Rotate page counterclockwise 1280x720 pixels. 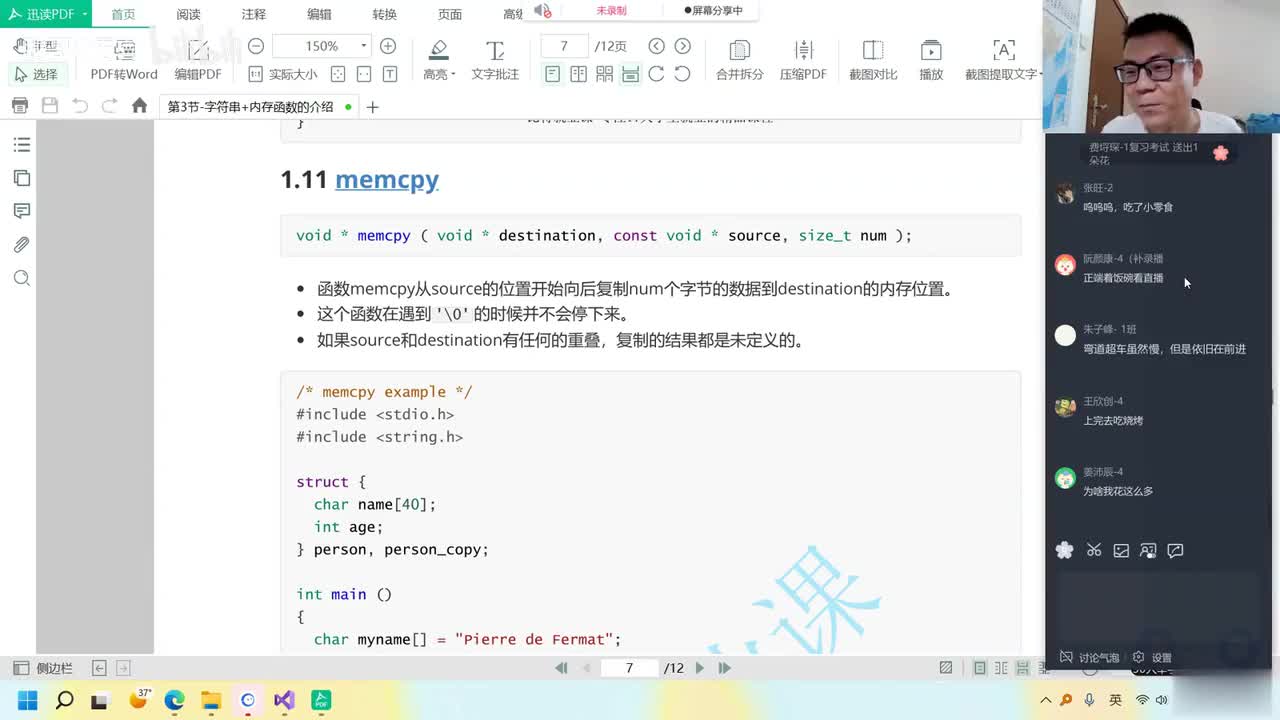pos(682,74)
